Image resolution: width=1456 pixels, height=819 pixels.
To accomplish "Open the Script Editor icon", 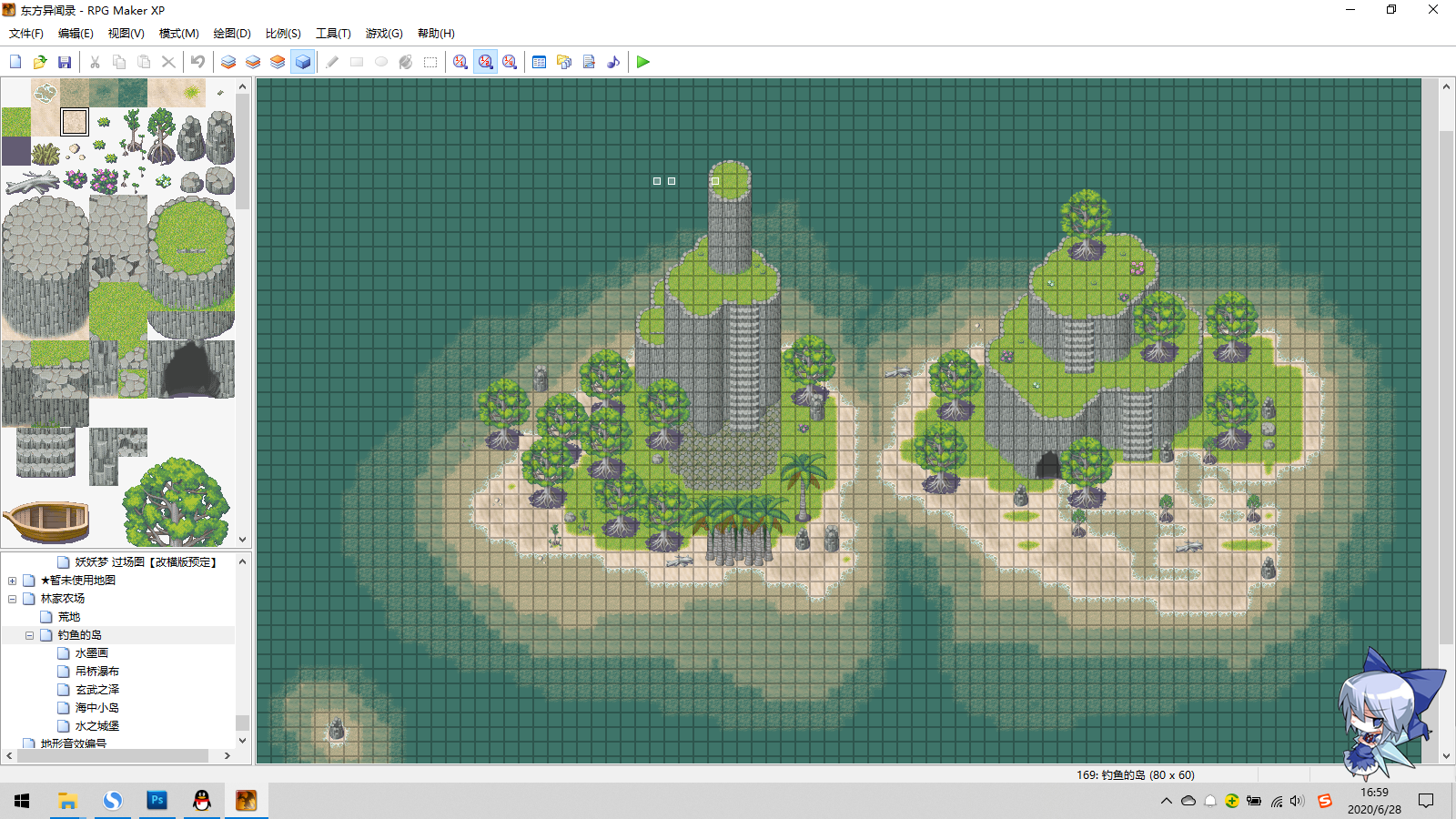I will click(x=589, y=62).
